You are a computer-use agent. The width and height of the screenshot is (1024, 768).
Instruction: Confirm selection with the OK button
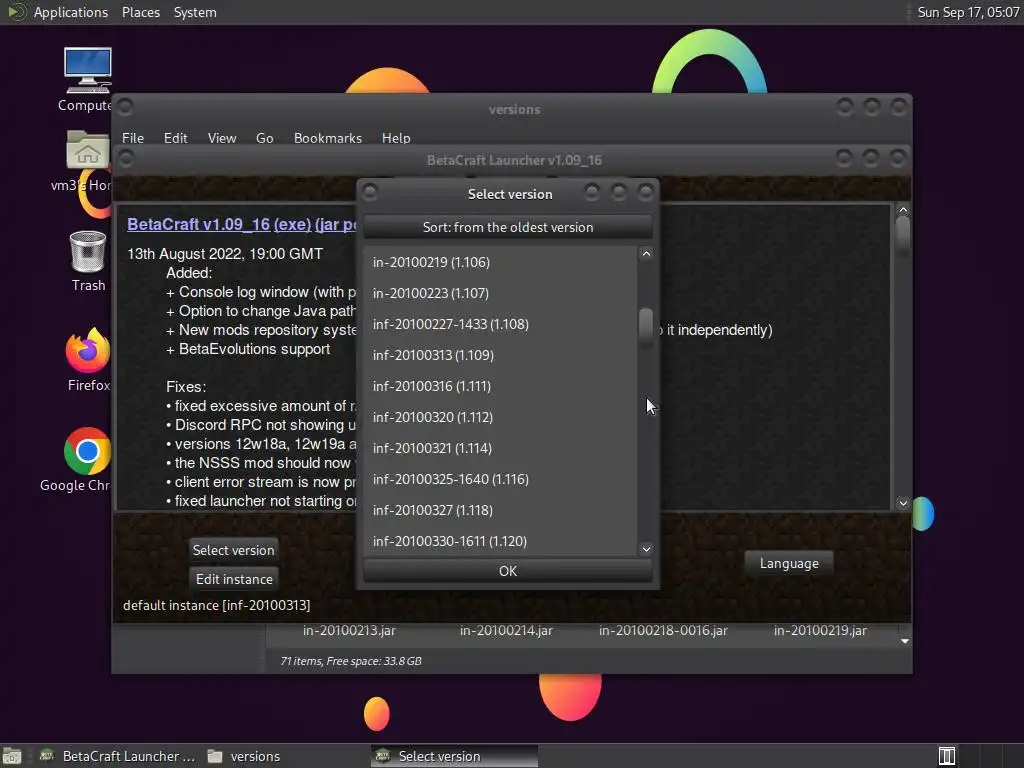coord(507,571)
